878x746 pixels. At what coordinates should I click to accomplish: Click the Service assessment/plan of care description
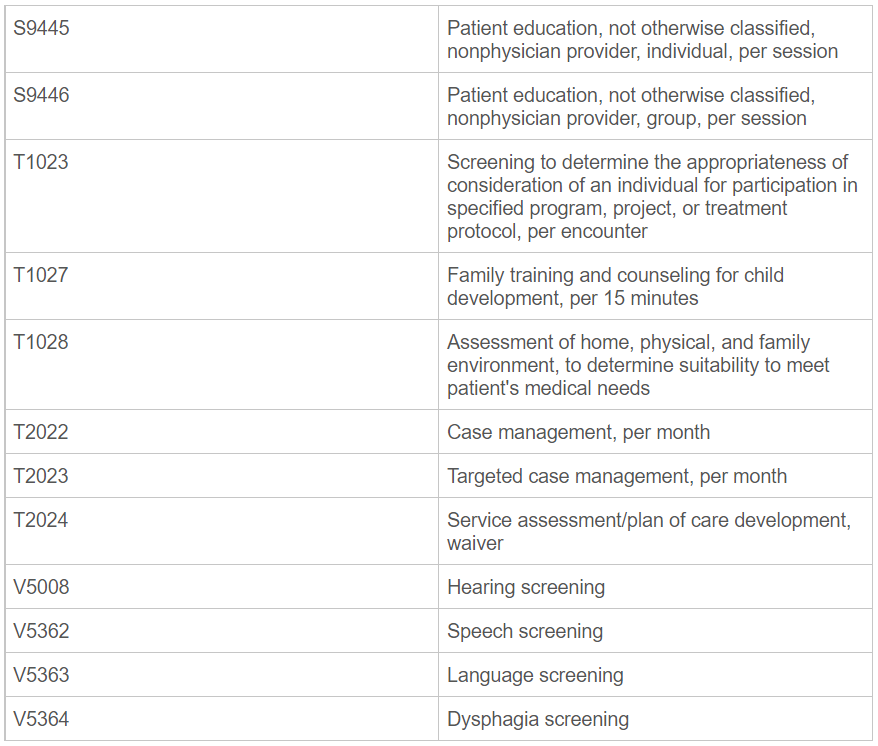tap(648, 532)
